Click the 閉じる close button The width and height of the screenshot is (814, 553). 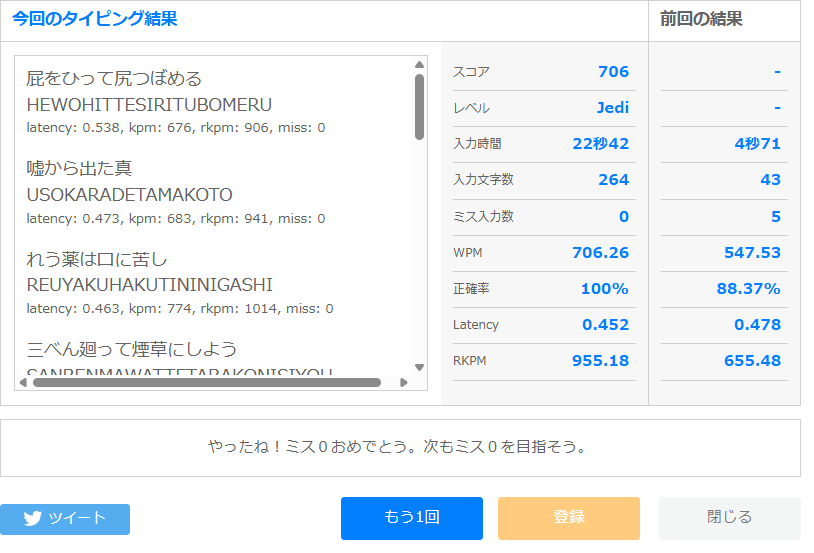(729, 518)
